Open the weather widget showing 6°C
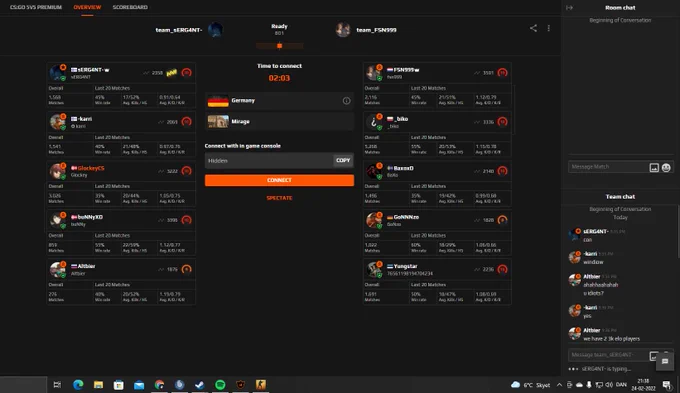Screen dimensions: 680x393 pos(531,385)
